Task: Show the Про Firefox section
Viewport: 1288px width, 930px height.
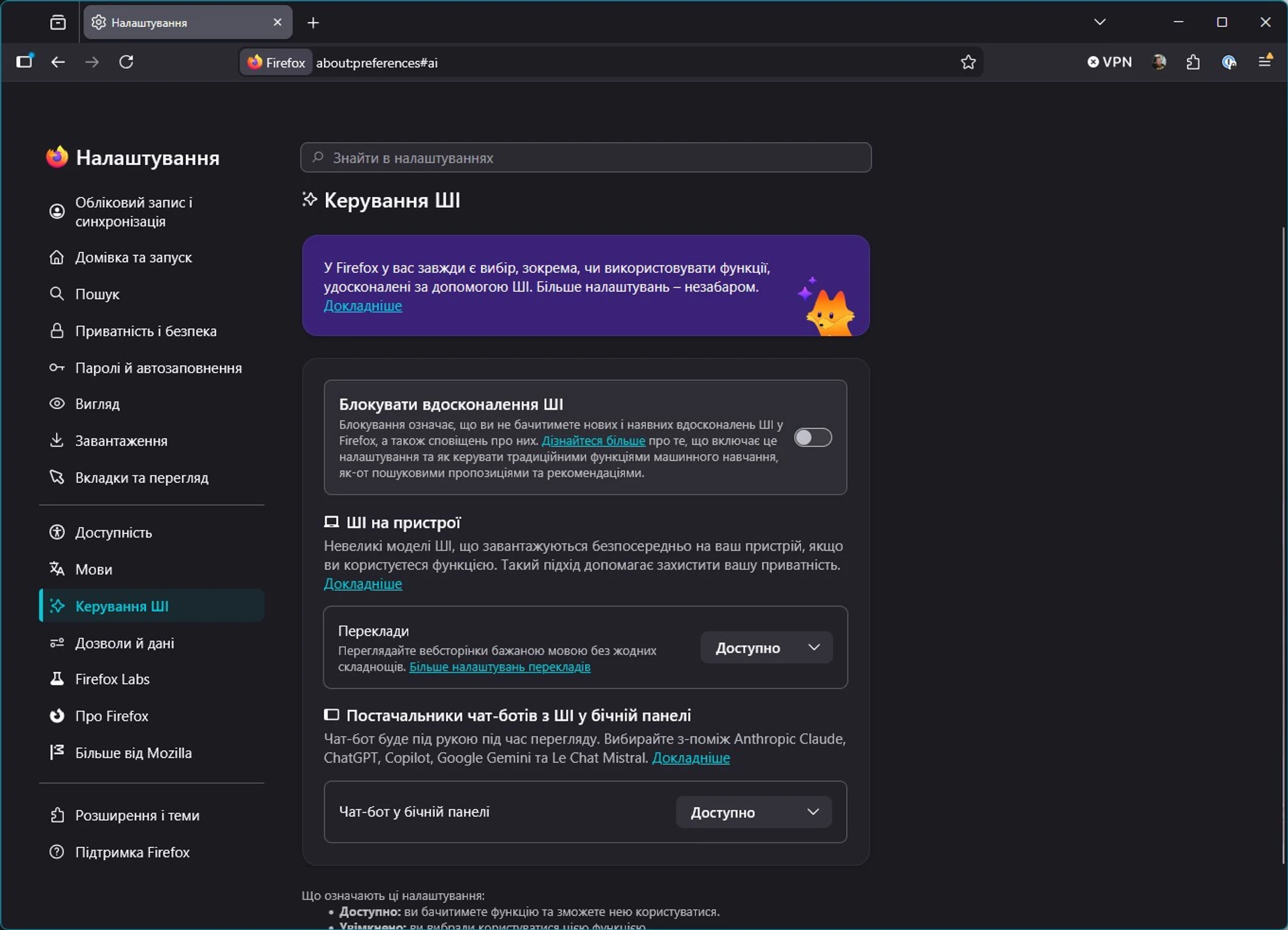Action: (152, 716)
